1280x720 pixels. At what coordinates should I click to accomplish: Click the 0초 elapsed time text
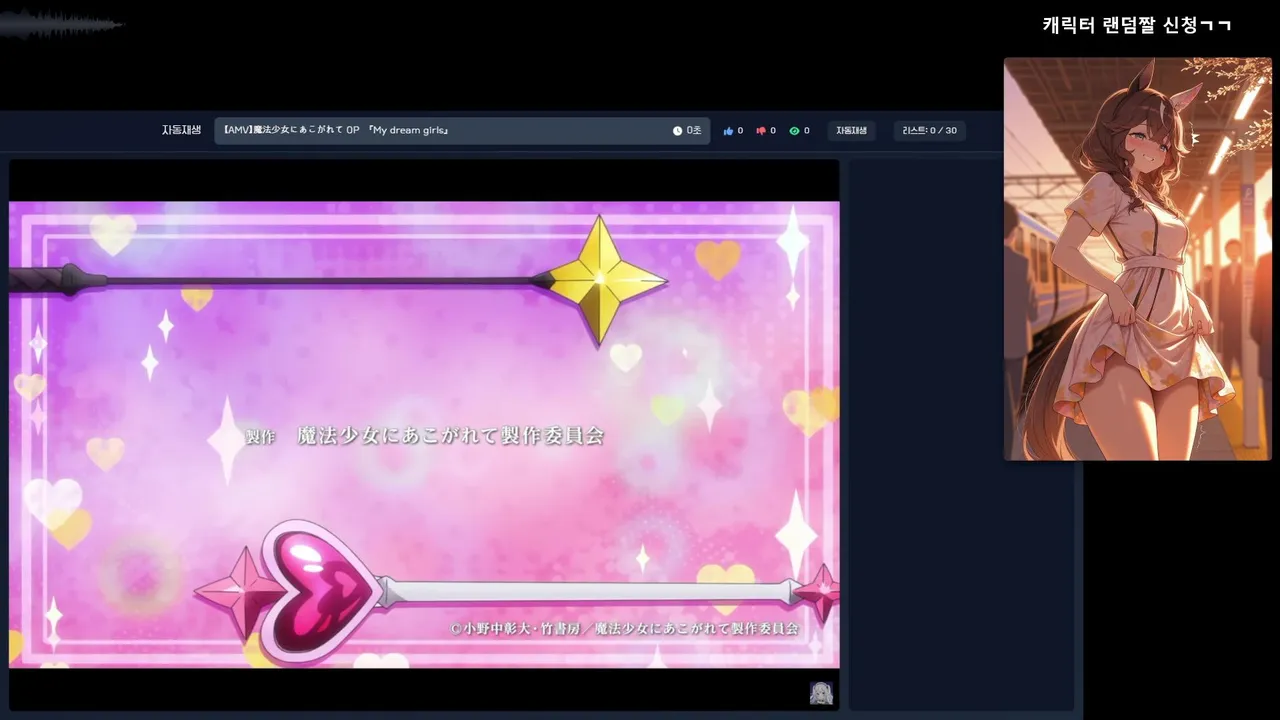(694, 131)
